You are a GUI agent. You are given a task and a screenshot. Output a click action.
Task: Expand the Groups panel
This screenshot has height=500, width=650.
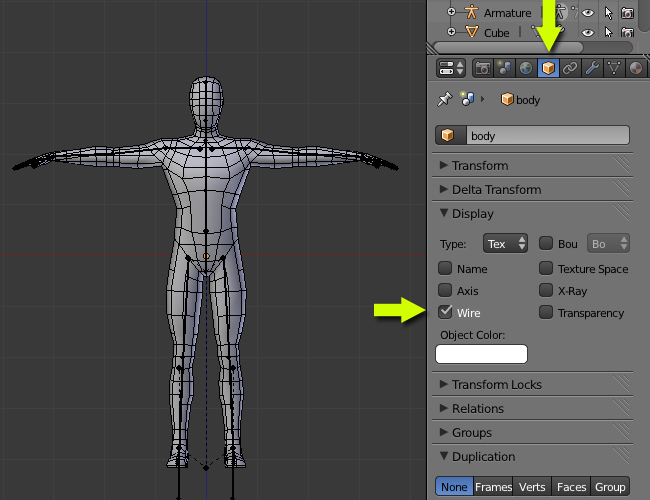(x=532, y=432)
